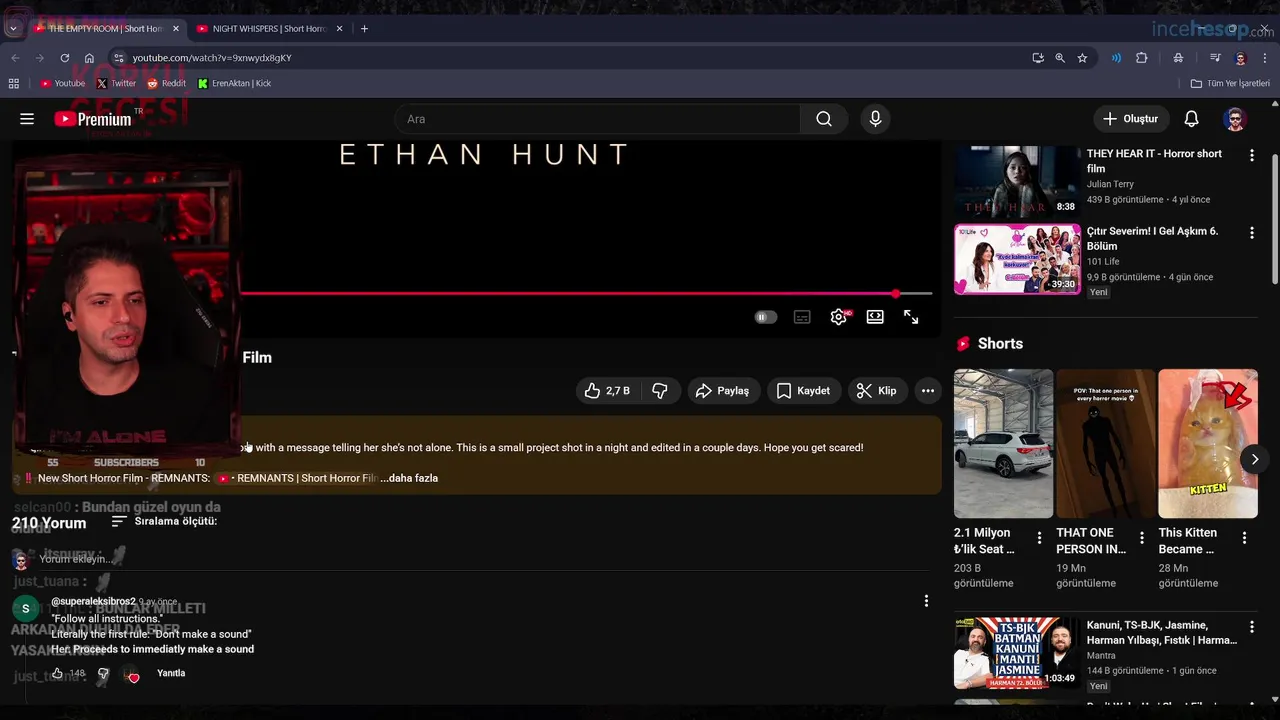Image resolution: width=1280 pixels, height=720 pixels.
Task: Open the ErenAktan | Kick bookmark
Action: (x=235, y=84)
